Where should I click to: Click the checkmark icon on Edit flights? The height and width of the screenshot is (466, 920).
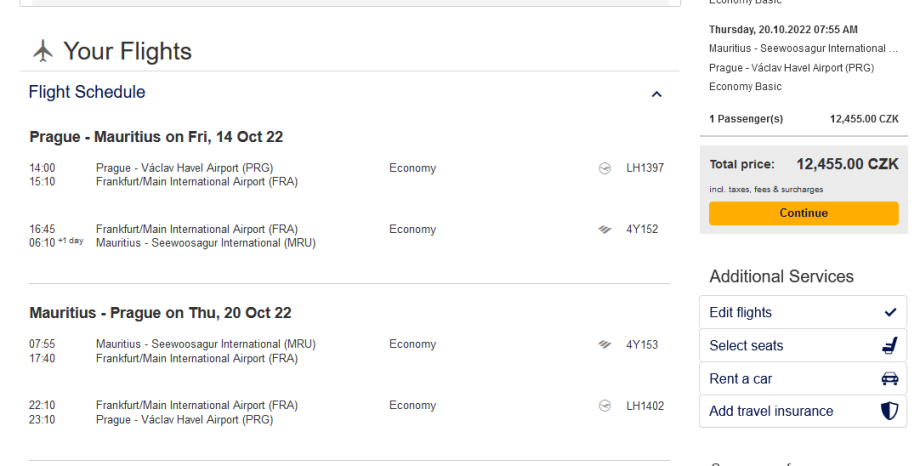(890, 312)
